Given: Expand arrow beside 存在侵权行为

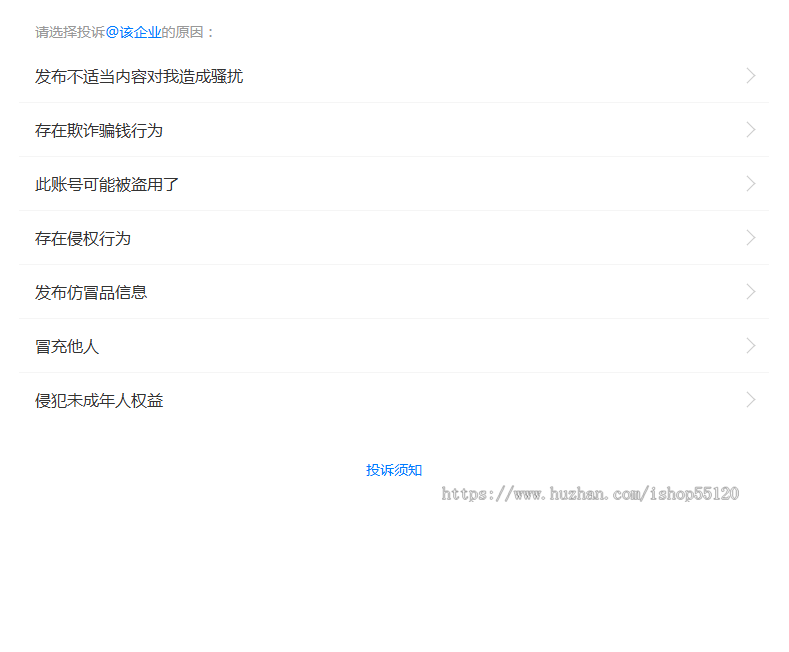Looking at the screenshot, I should click(751, 237).
